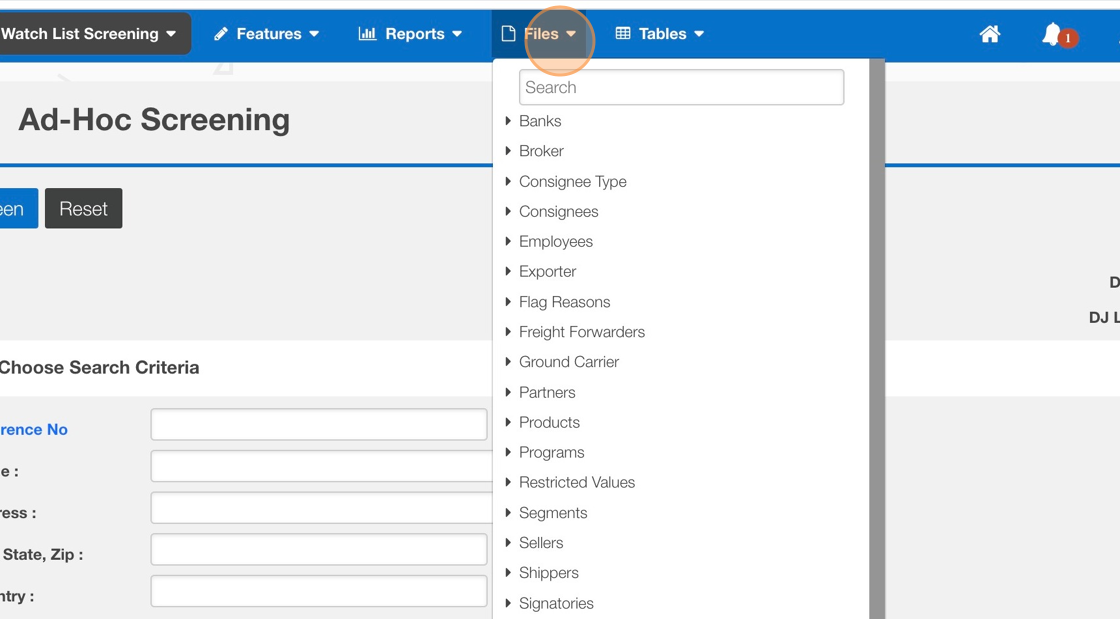Click the Files dropdown scrollbar
1120x619 pixels.
coord(877,338)
